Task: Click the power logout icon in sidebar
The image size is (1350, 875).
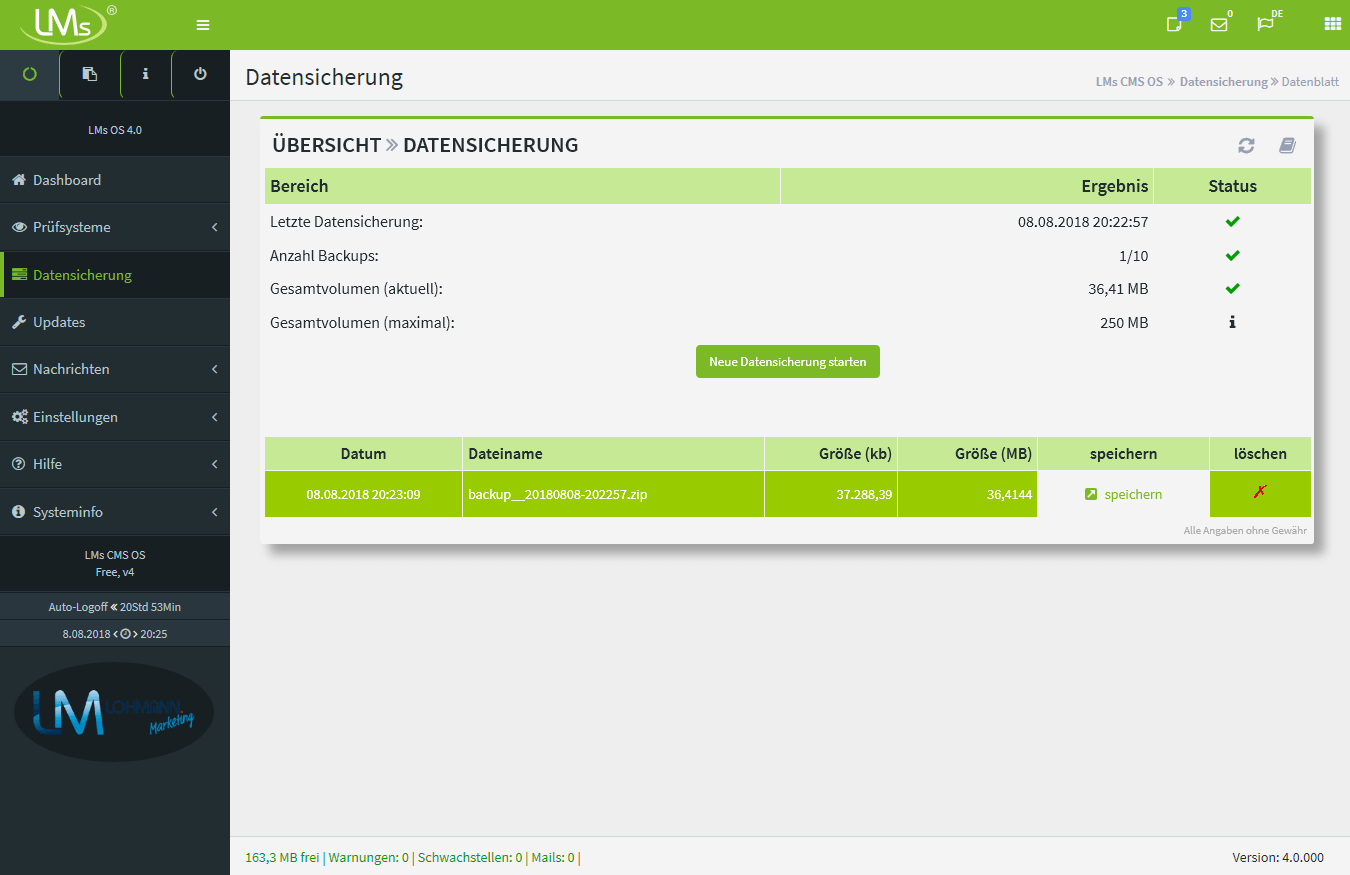Action: (200, 74)
